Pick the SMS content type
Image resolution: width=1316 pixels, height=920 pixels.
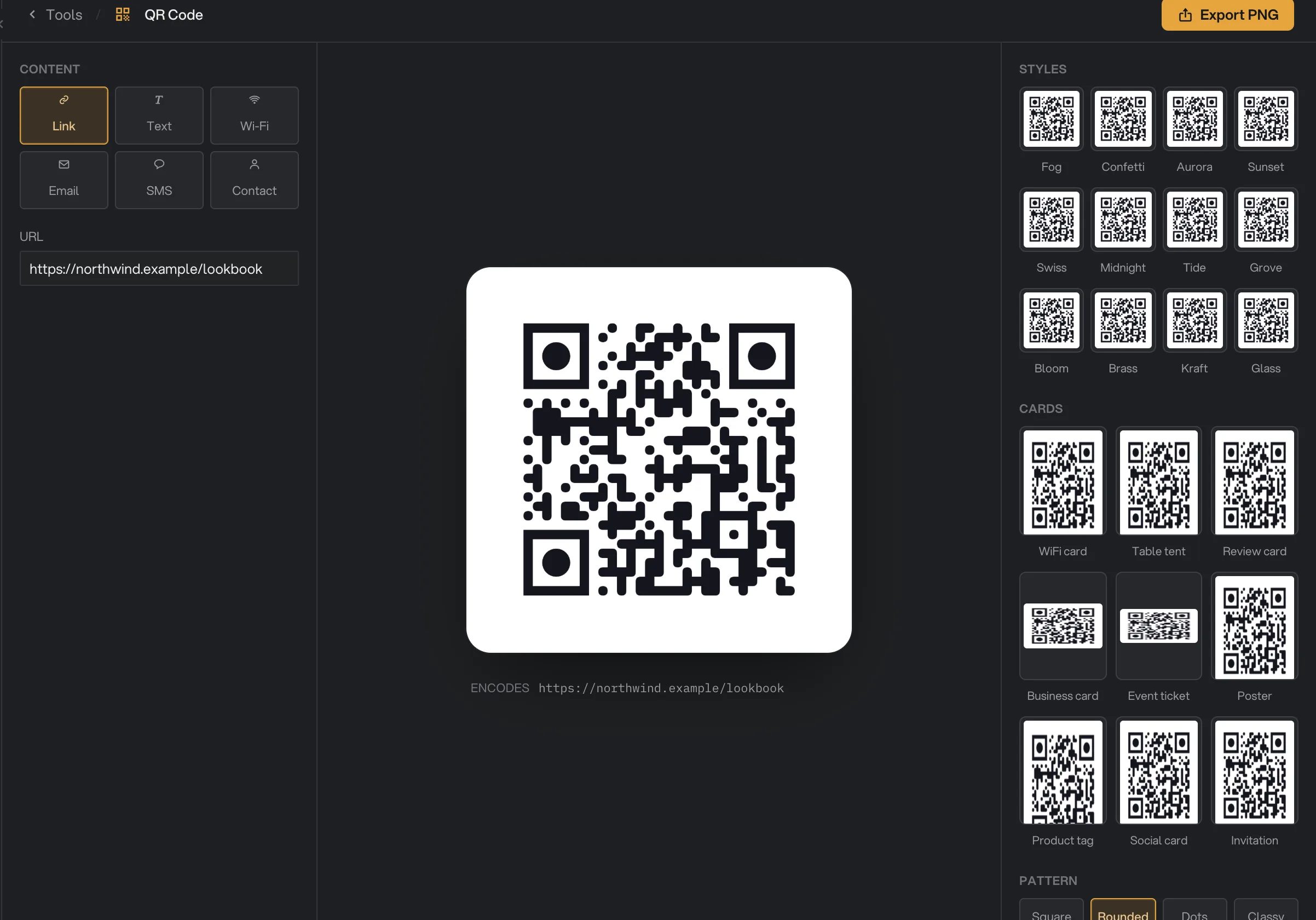(x=159, y=180)
